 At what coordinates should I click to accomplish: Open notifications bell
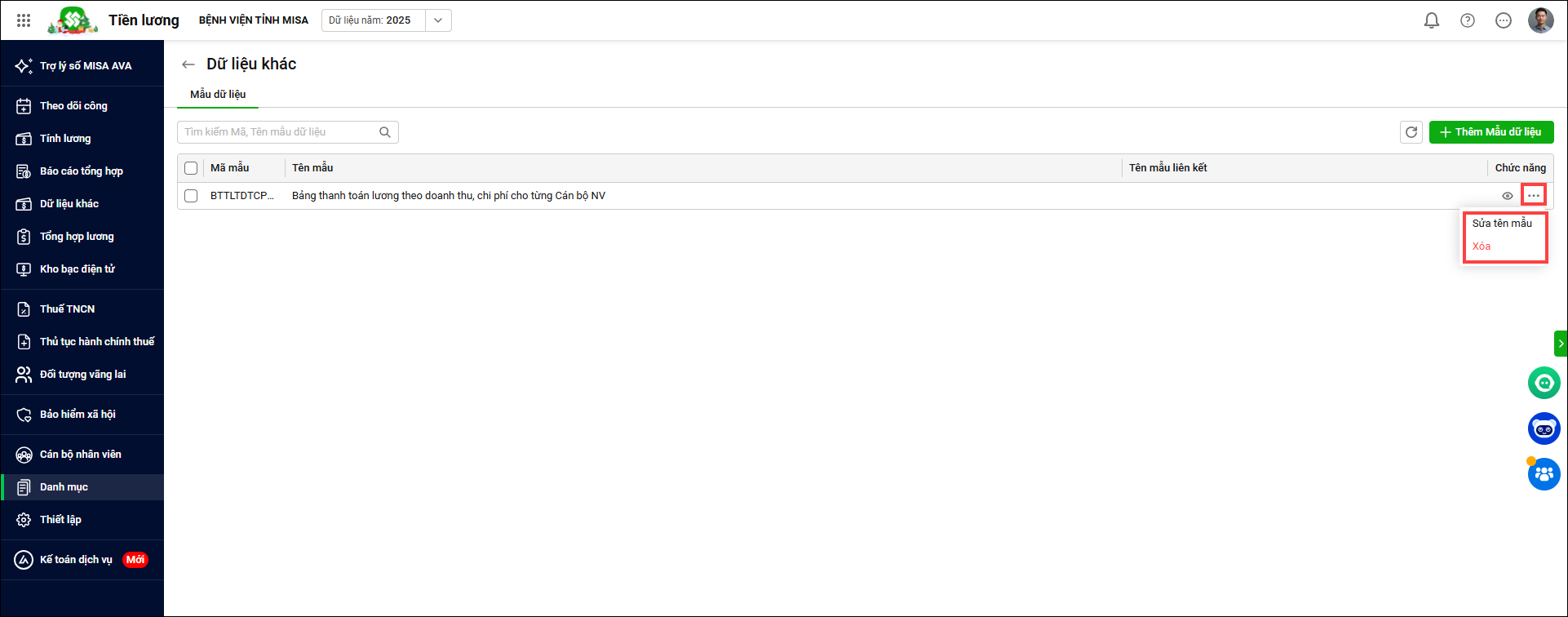1431,20
